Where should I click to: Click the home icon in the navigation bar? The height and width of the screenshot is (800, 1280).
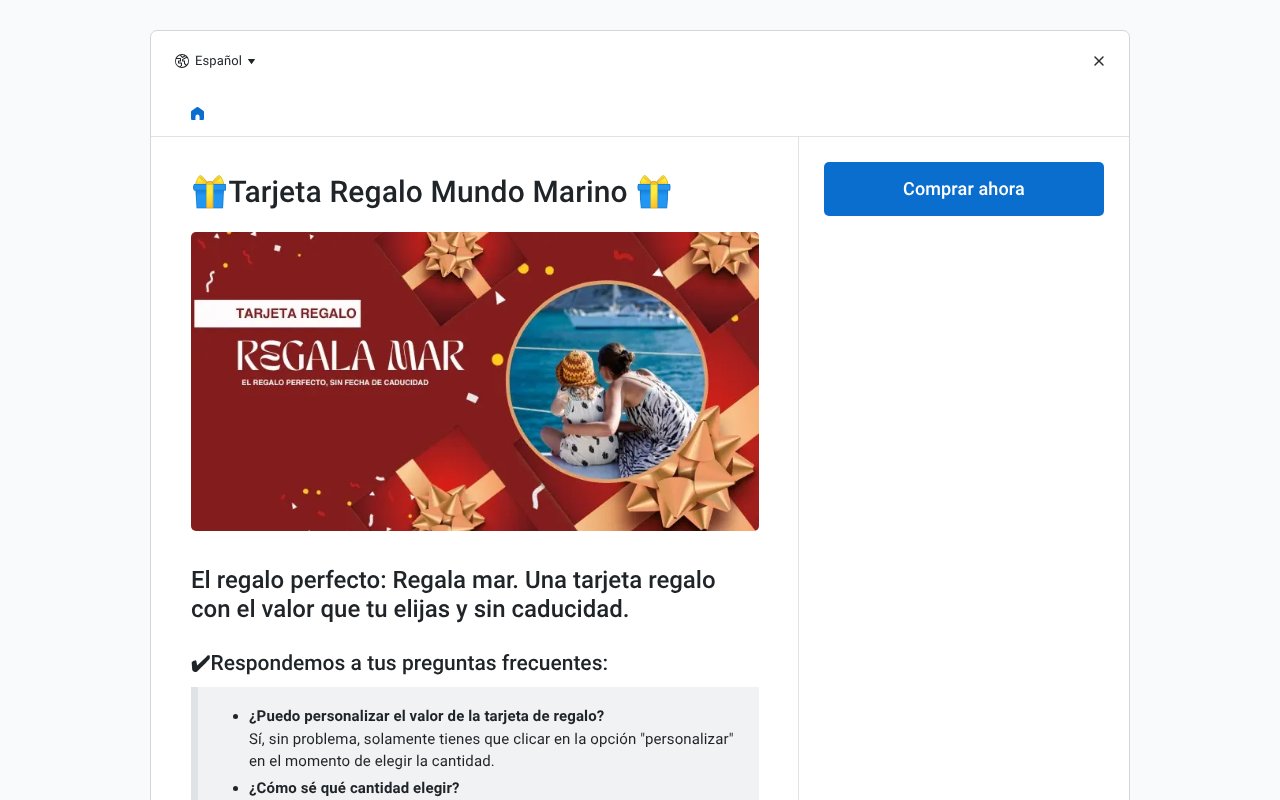[197, 114]
